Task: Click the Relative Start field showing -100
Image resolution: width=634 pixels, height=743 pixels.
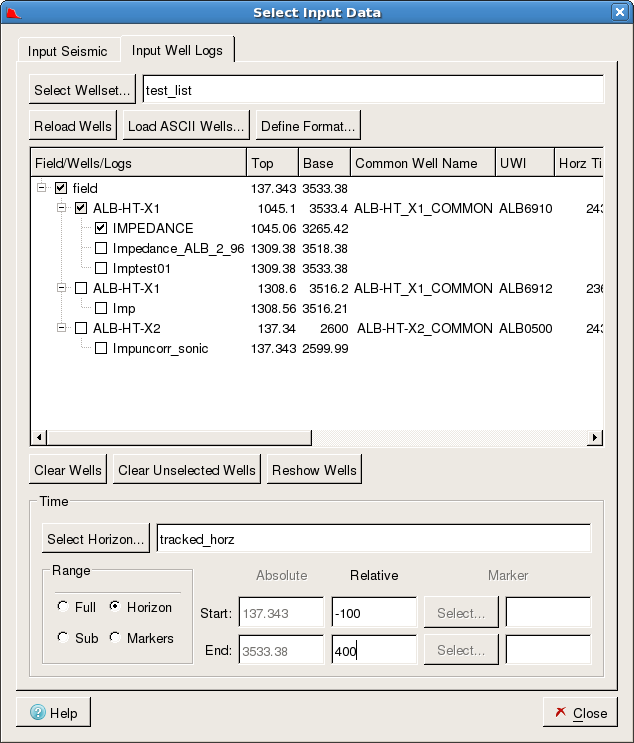Action: click(374, 613)
